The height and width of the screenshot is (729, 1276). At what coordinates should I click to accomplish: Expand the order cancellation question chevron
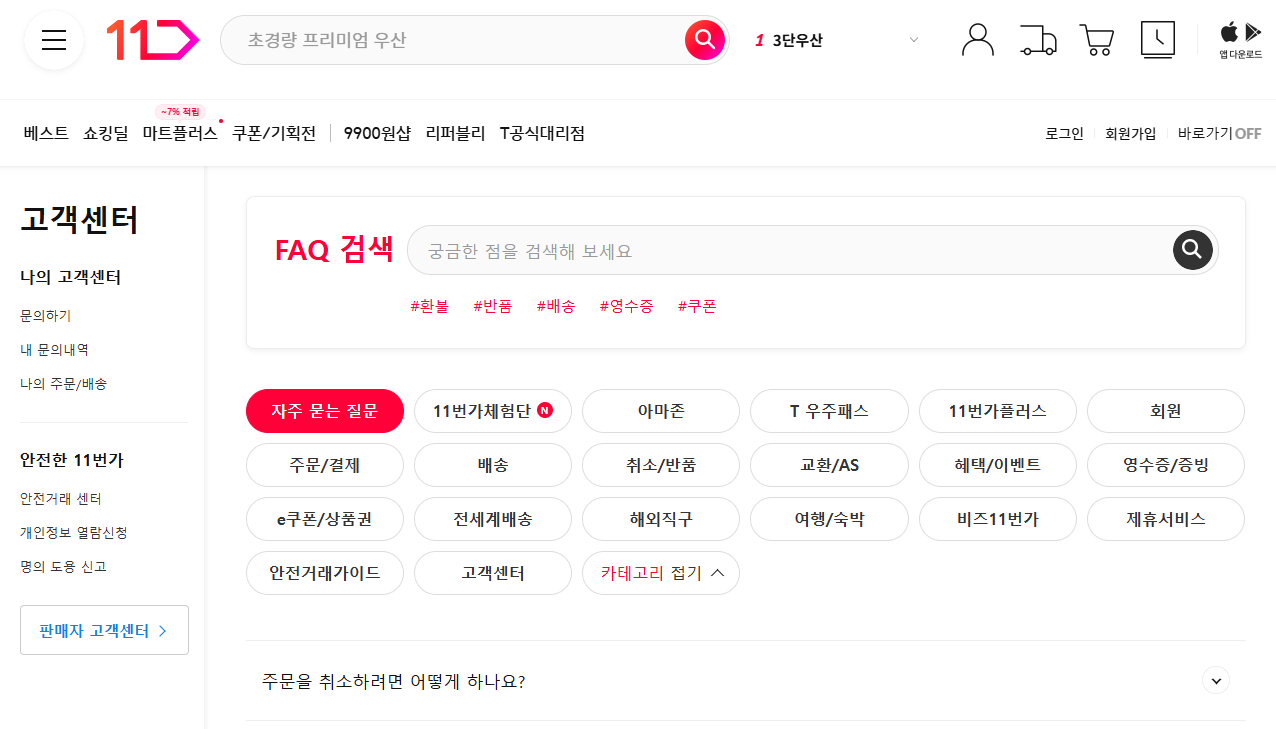pos(1216,681)
